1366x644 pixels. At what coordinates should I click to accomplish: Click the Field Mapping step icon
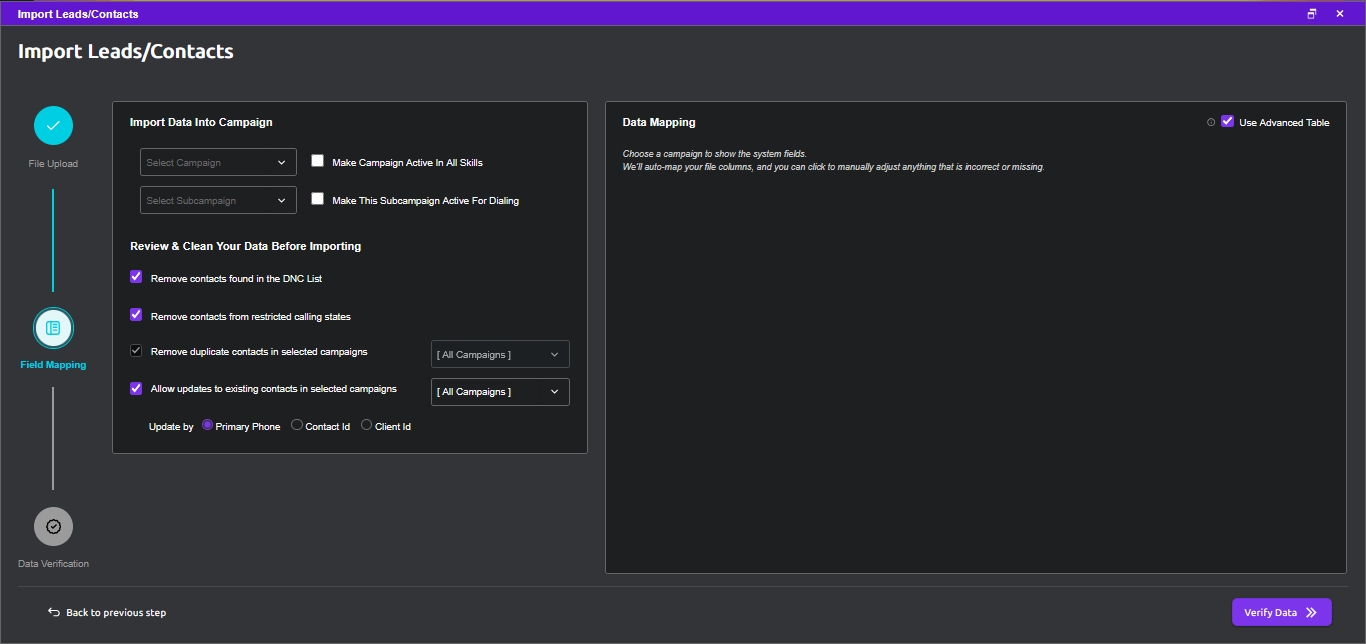pos(53,327)
